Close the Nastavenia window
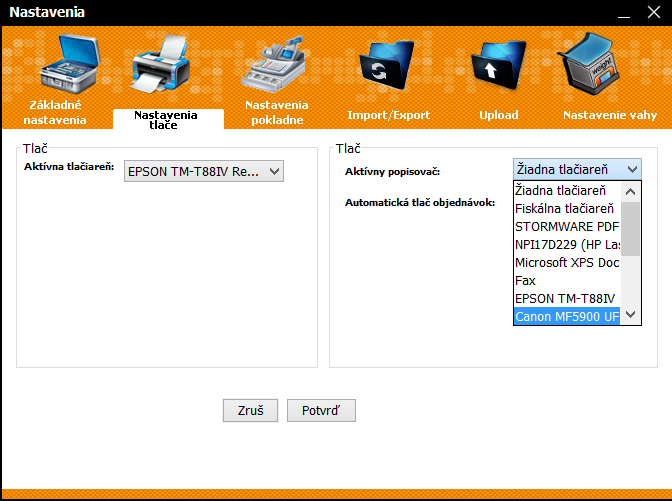Image resolution: width=672 pixels, height=501 pixels. [653, 13]
